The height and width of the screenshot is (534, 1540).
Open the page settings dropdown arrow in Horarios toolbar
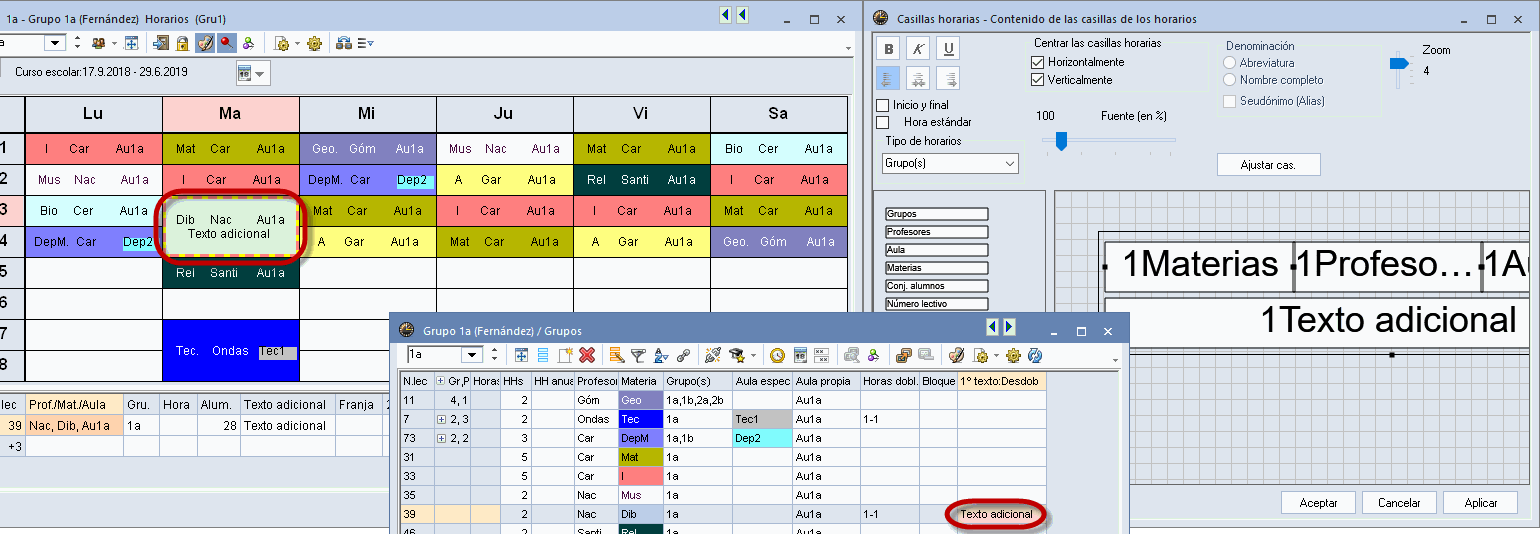tap(297, 44)
